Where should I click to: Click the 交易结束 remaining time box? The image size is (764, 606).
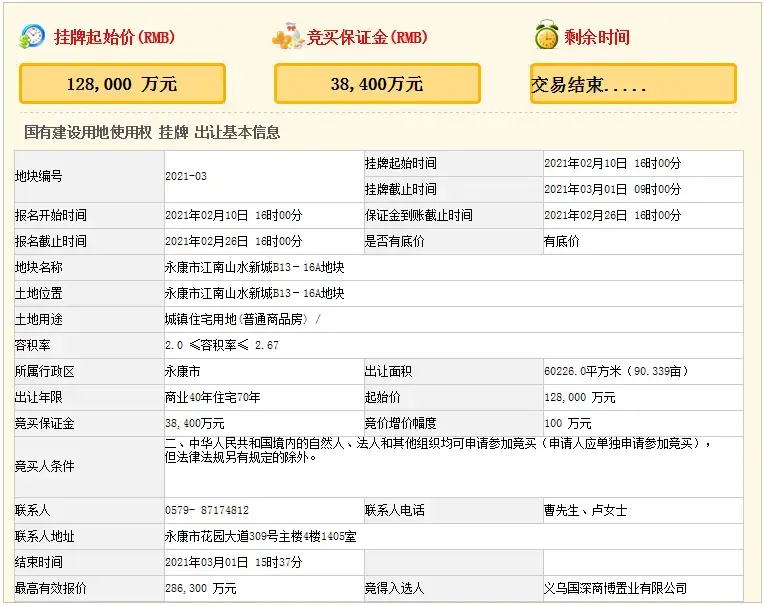tap(632, 84)
